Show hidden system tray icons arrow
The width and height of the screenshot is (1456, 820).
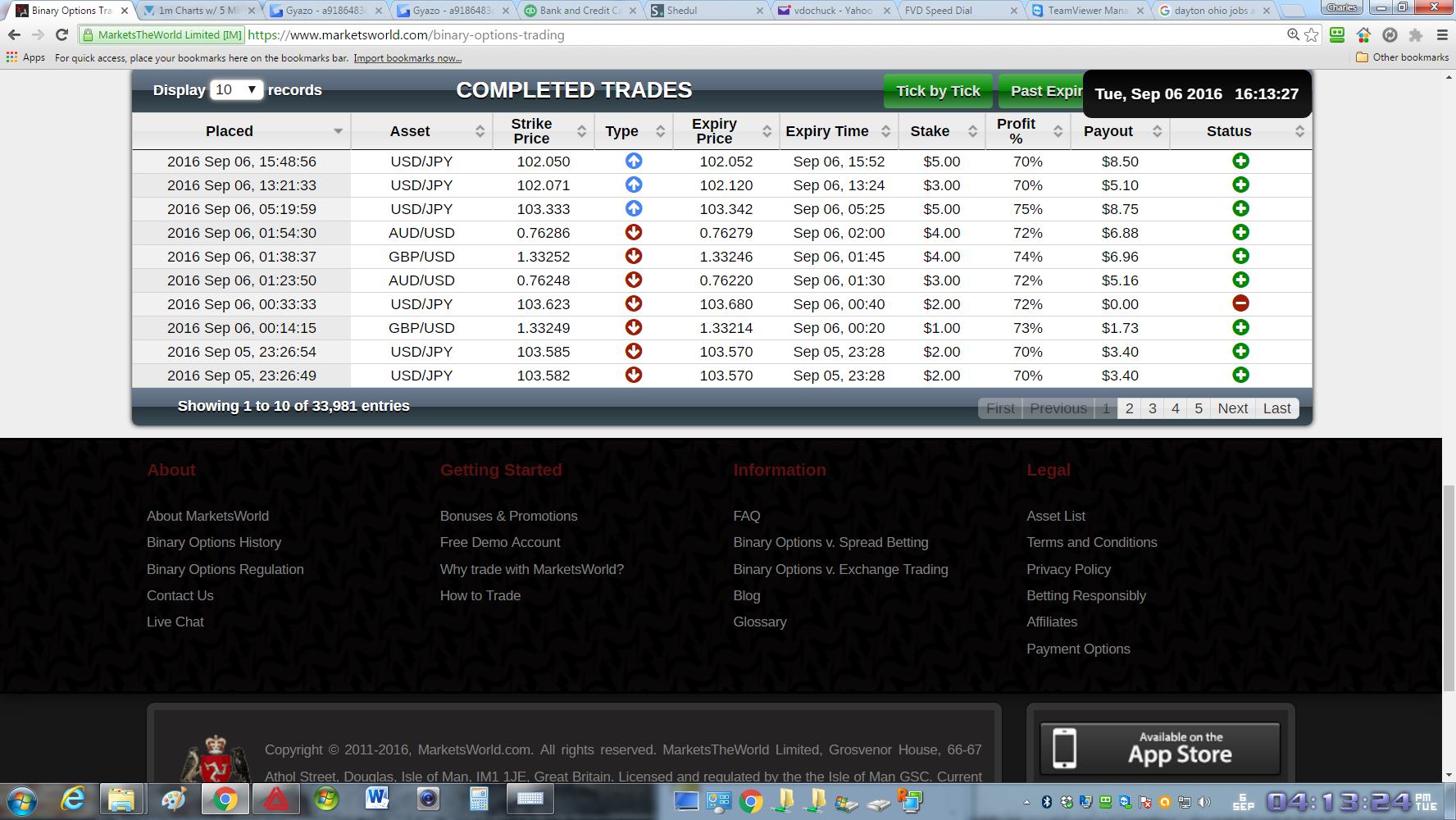point(1026,802)
